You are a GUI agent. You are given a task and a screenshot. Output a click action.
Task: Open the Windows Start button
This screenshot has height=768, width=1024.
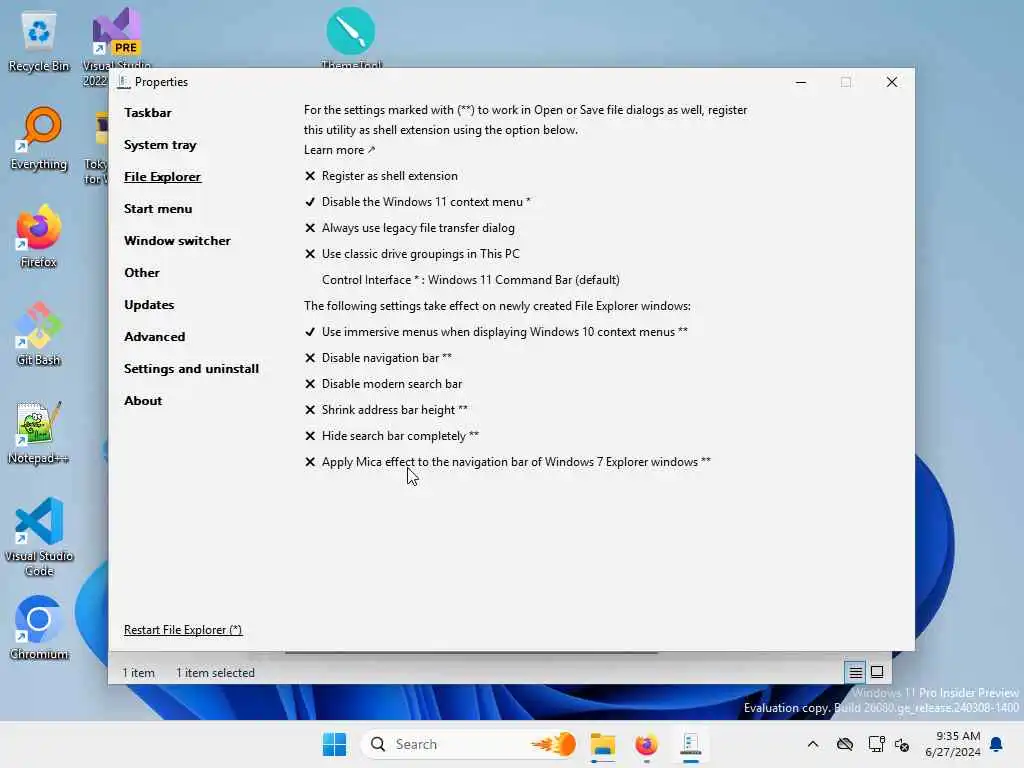[x=334, y=744]
